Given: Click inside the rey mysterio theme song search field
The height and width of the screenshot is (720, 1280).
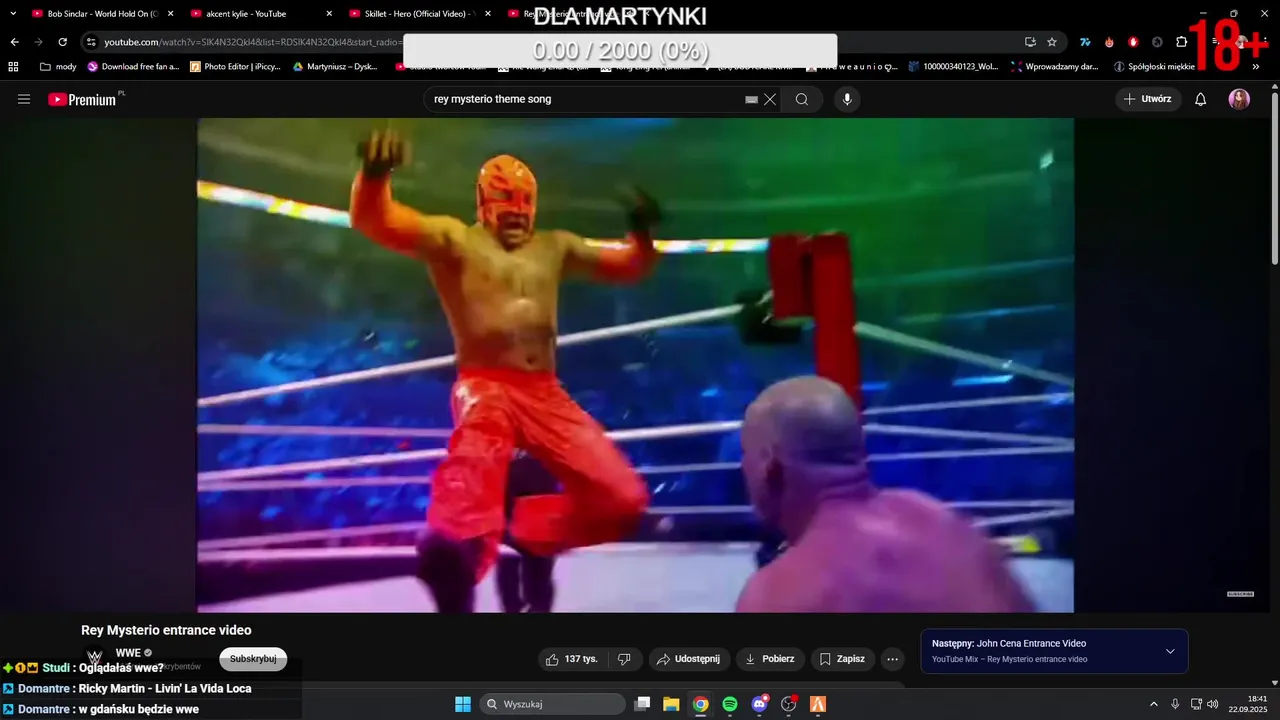Looking at the screenshot, I should coord(585,99).
